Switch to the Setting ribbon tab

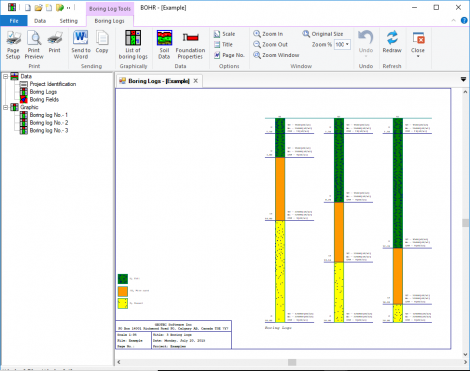pyautogui.click(x=69, y=21)
